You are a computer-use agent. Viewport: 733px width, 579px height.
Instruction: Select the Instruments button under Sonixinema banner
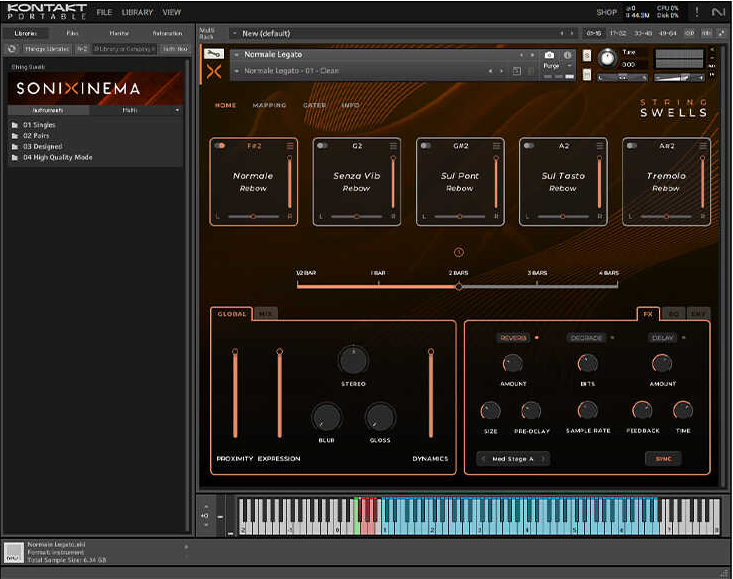48,111
